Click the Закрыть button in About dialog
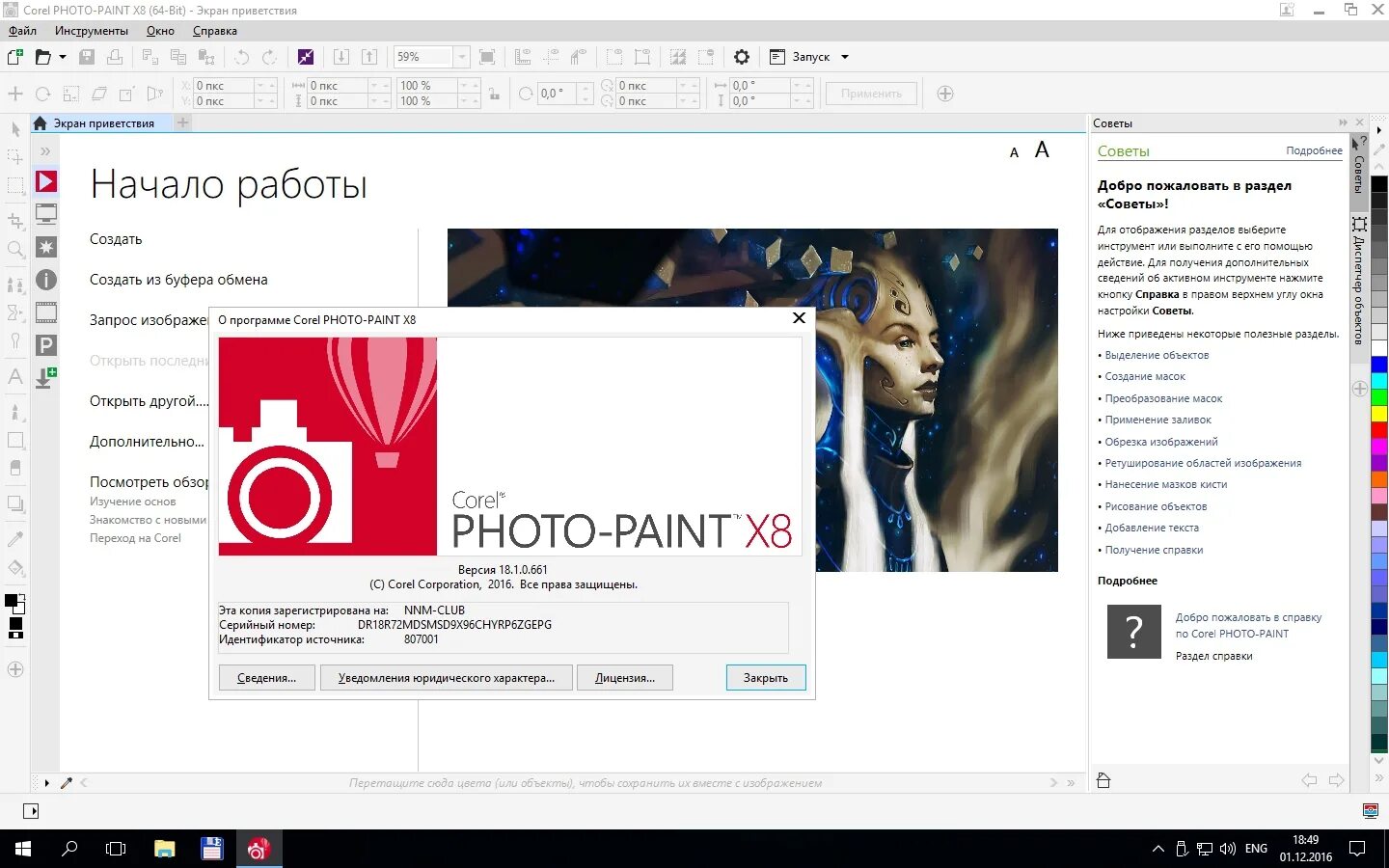This screenshot has height=868, width=1389. (766, 678)
